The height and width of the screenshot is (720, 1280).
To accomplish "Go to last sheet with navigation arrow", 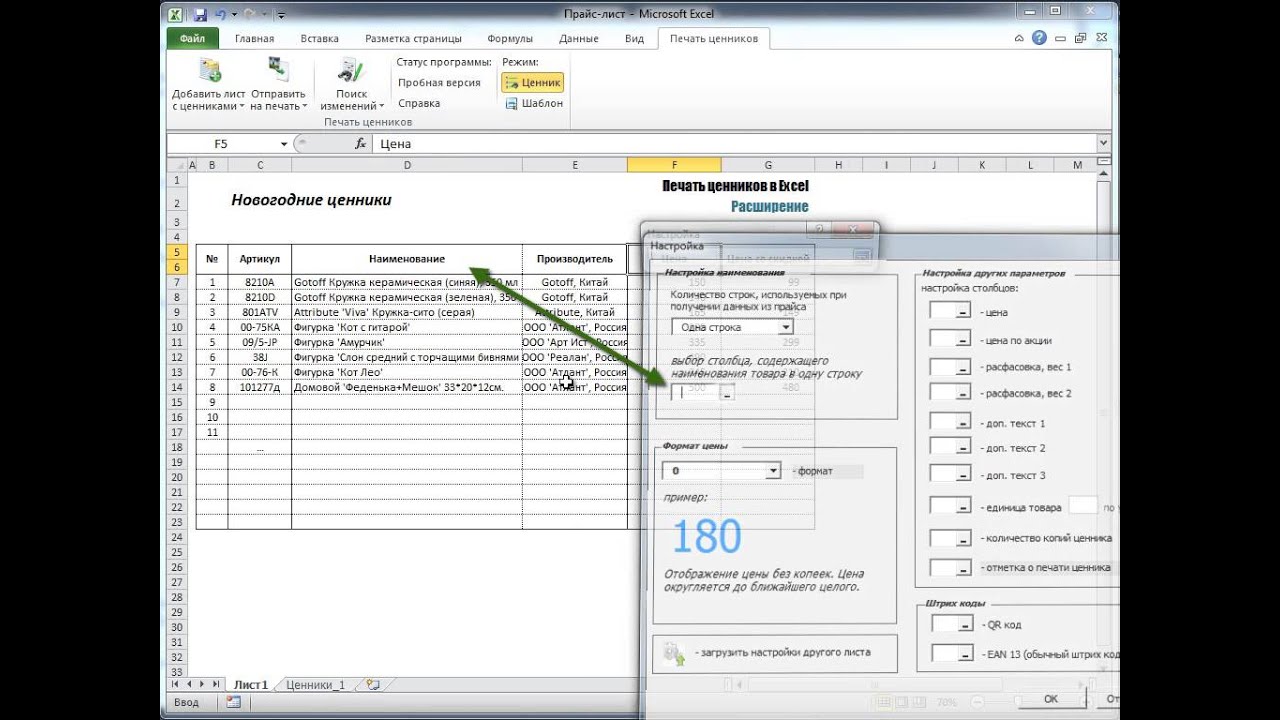I will tap(216, 684).
